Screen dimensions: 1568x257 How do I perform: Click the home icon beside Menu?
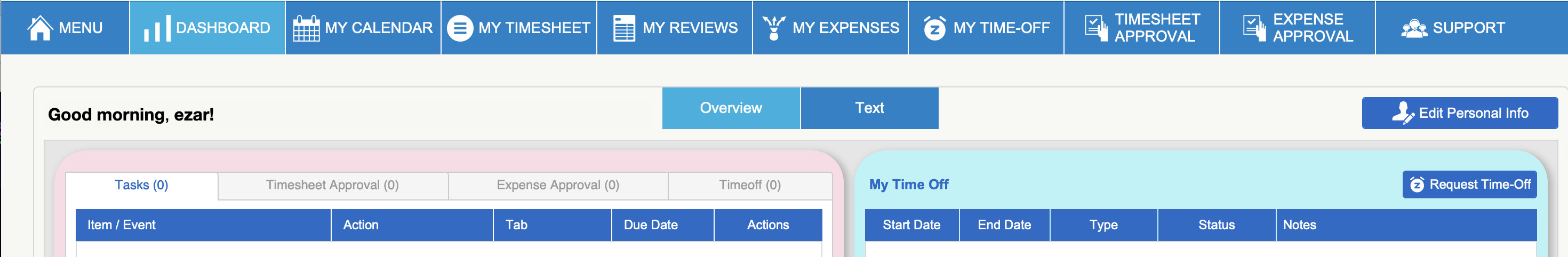tap(40, 28)
